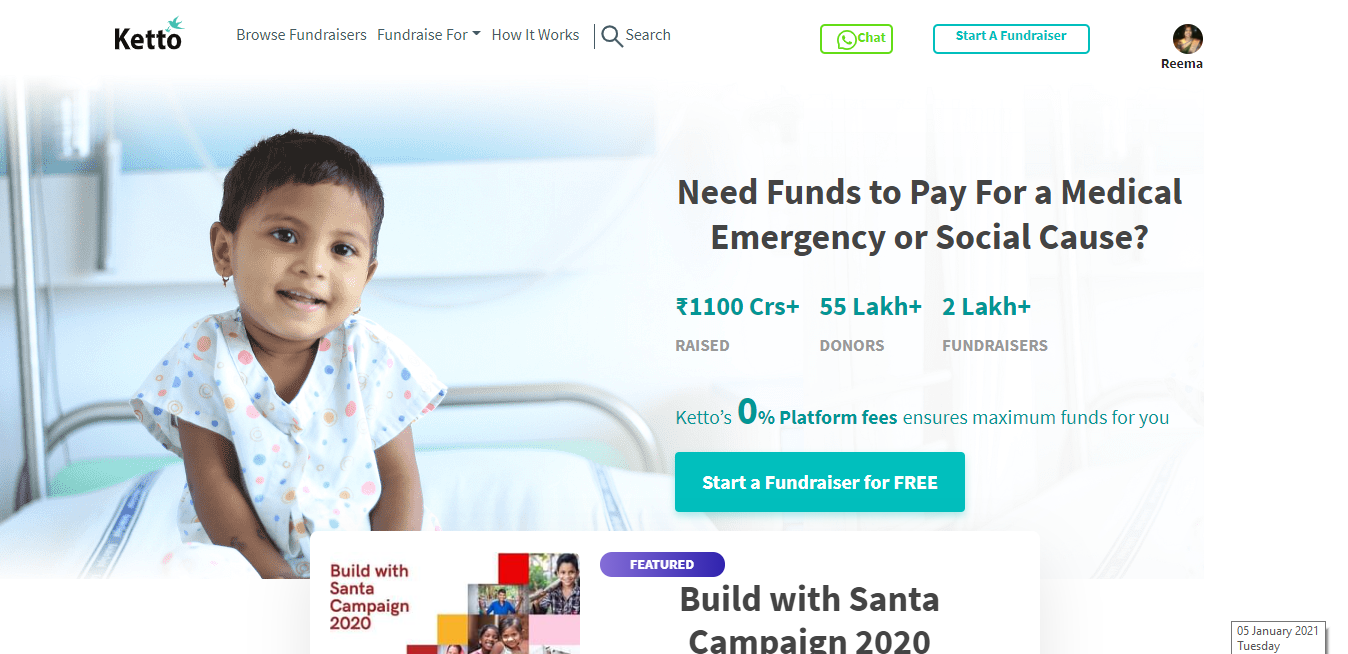Click the date tooltip showing 05 January 2021
Viewport: 1348px width, 654px height.
pyautogui.click(x=1278, y=638)
